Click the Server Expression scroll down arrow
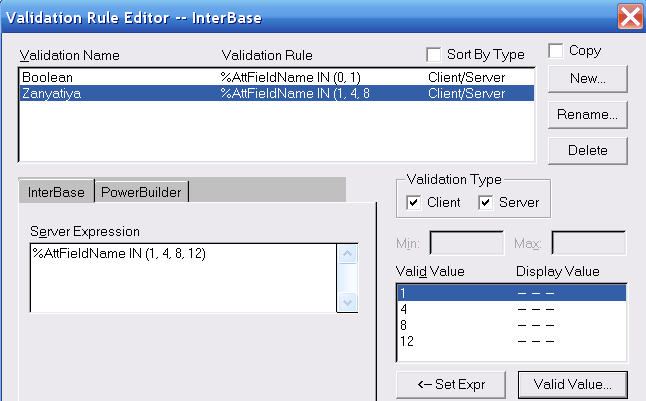Viewport: 646px width, 401px height. [x=347, y=303]
